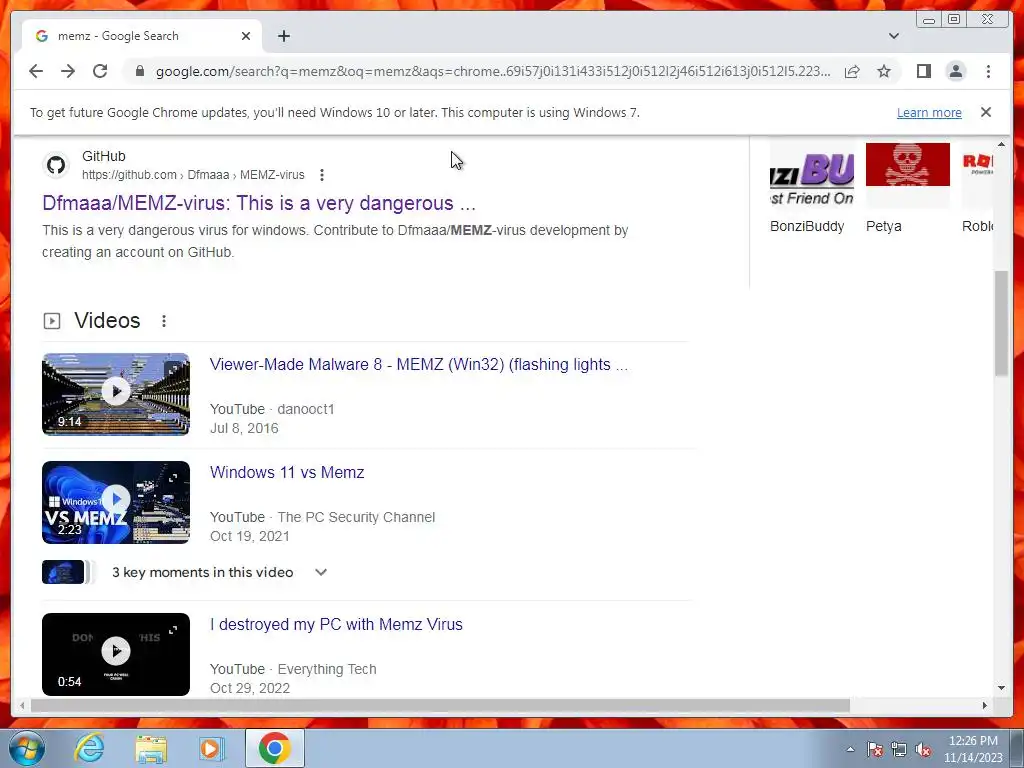
Task: Open the muted volume tray icon
Action: point(923,749)
